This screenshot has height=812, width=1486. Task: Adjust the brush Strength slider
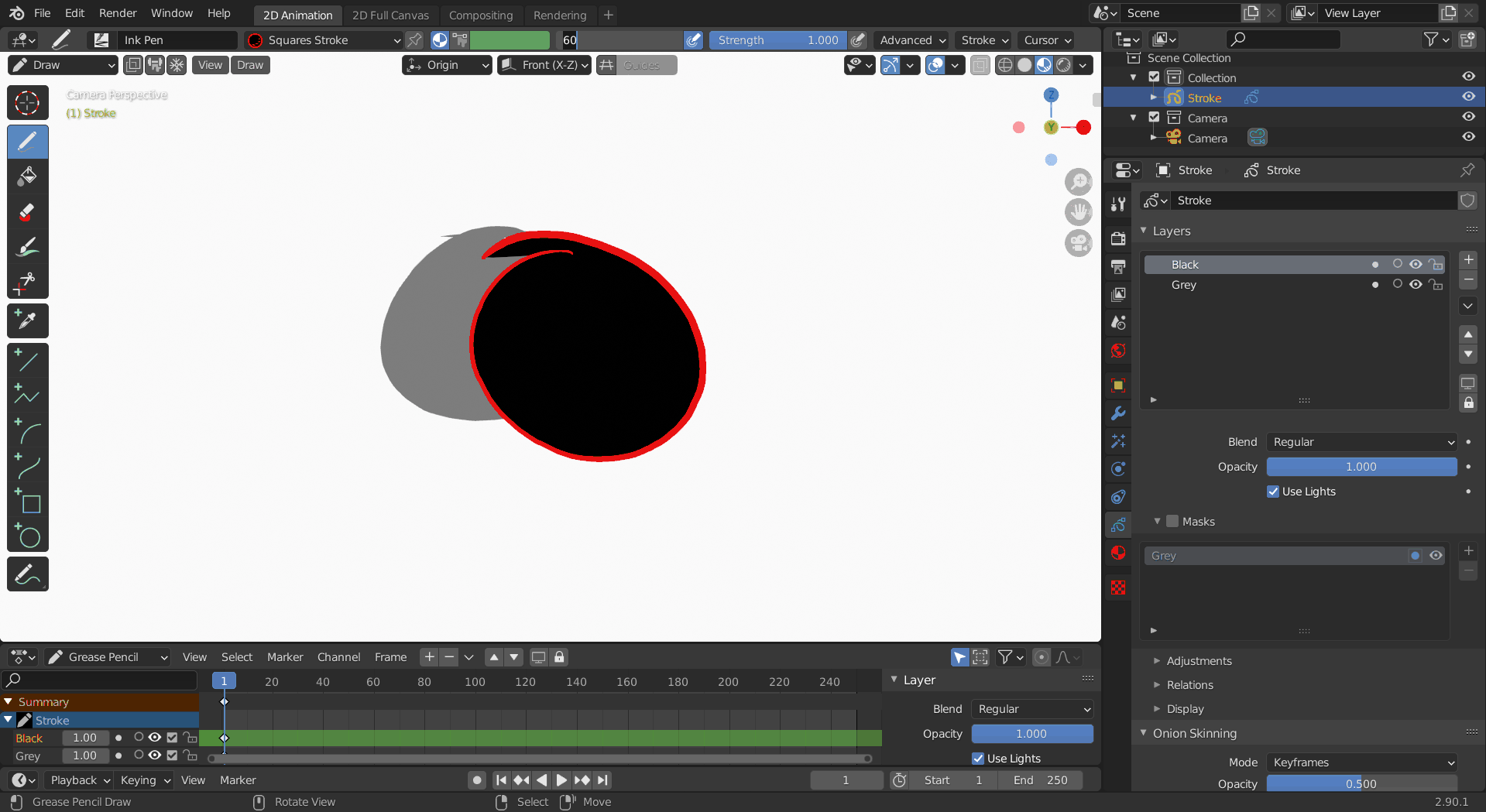777,40
